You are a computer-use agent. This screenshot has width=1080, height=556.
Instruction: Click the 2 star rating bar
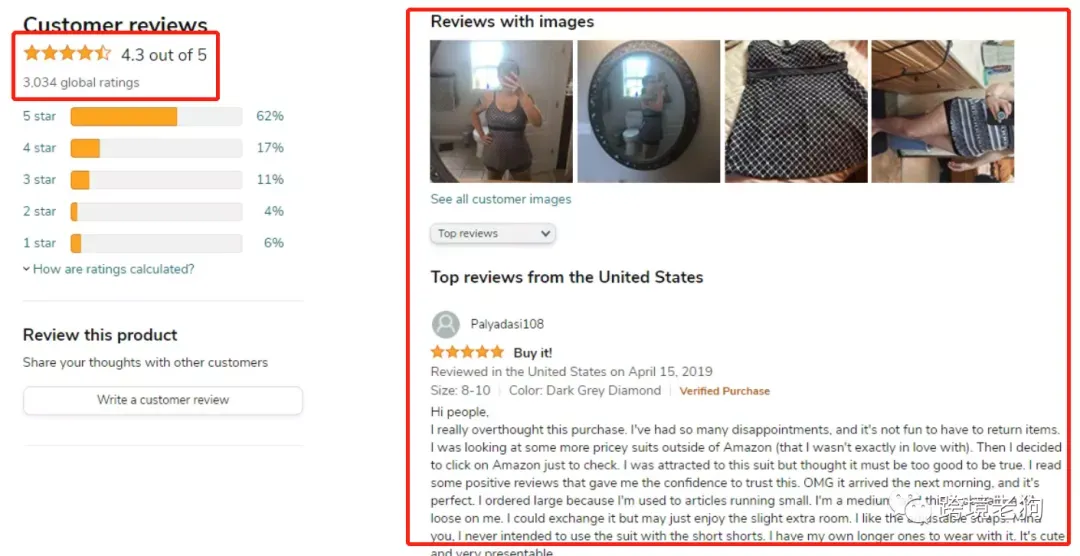coord(156,212)
